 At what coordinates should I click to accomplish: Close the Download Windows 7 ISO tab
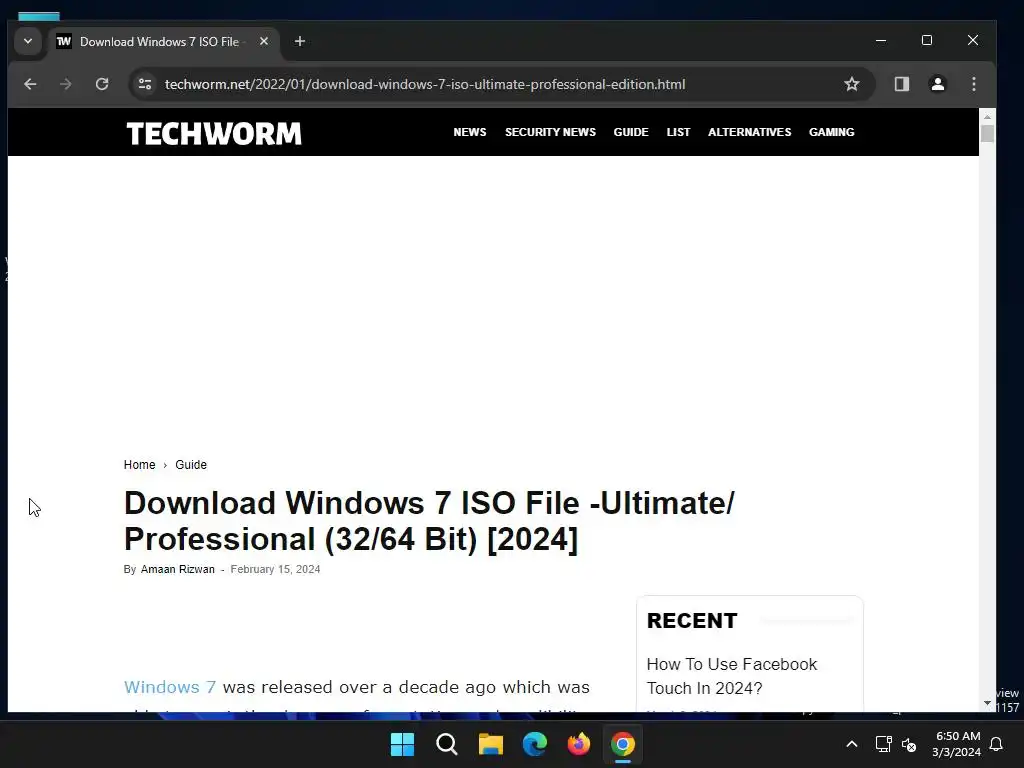pos(264,41)
